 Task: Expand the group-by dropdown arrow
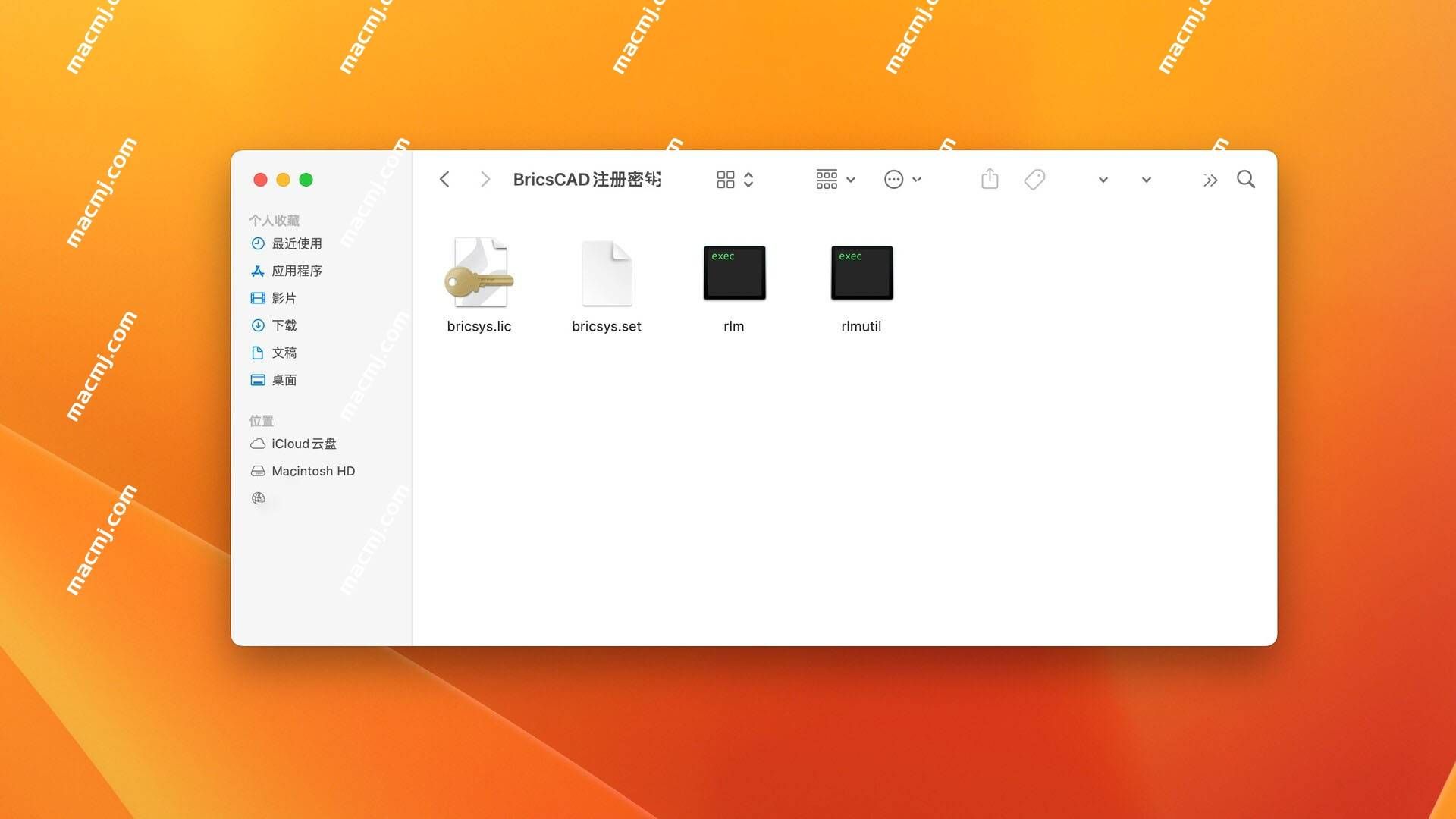[851, 180]
